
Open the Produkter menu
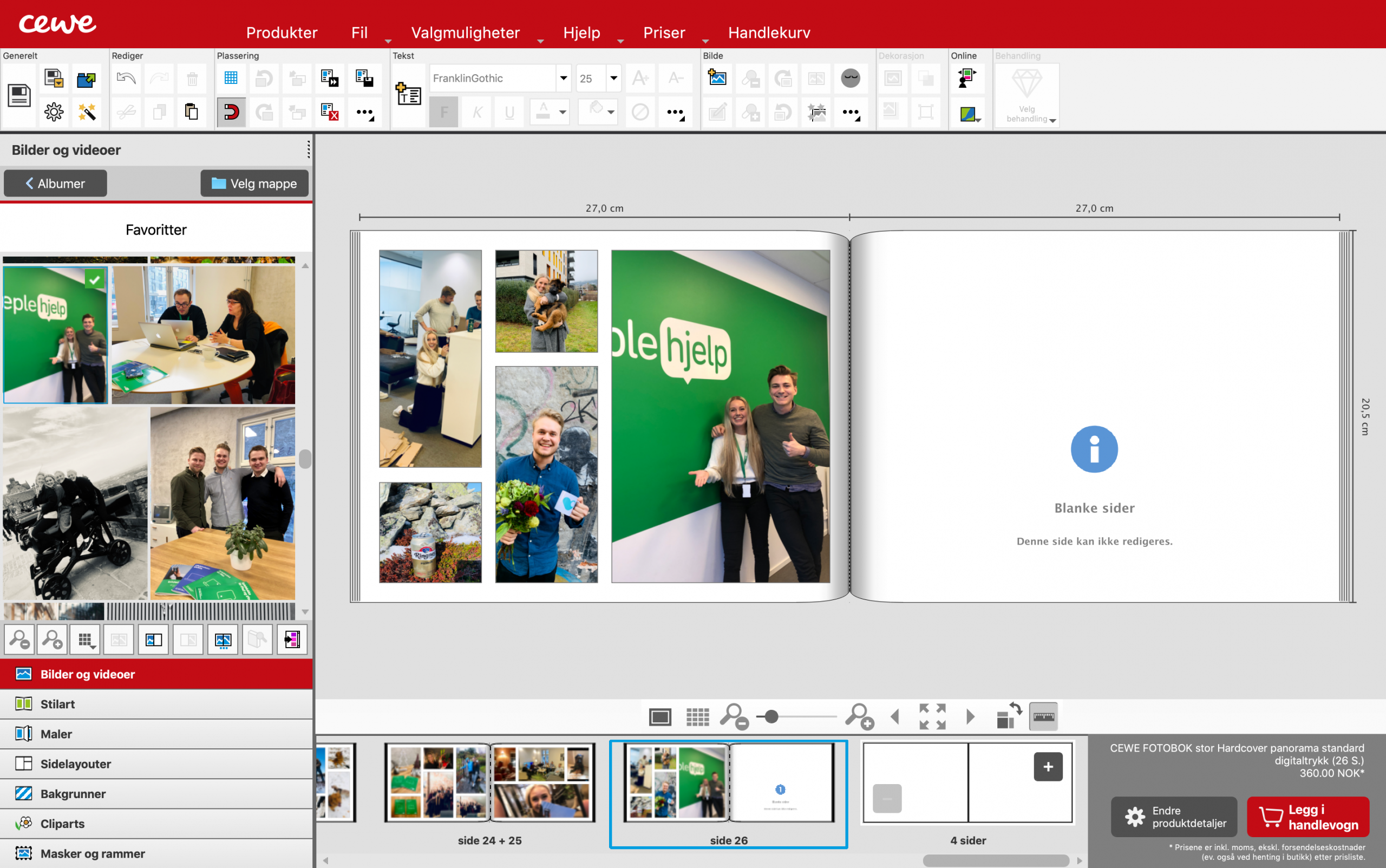pyautogui.click(x=282, y=32)
